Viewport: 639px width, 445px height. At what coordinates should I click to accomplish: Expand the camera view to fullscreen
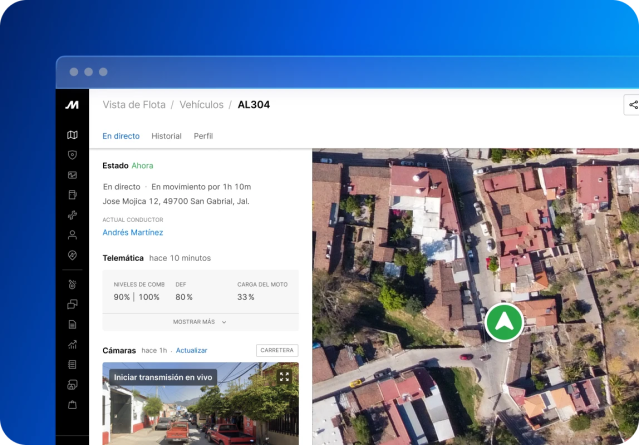tap(284, 377)
